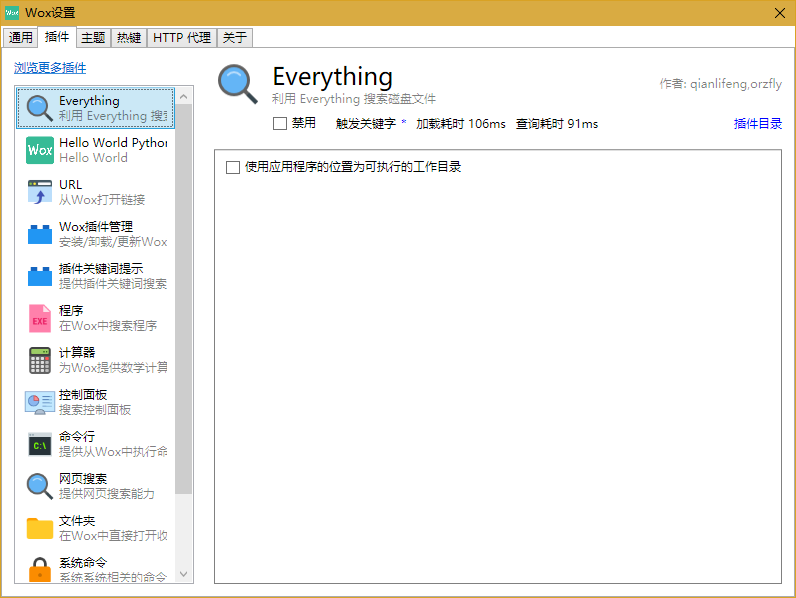Select the 插件关键词提示 plugin name
This screenshot has height=598, width=796.
tap(101, 269)
